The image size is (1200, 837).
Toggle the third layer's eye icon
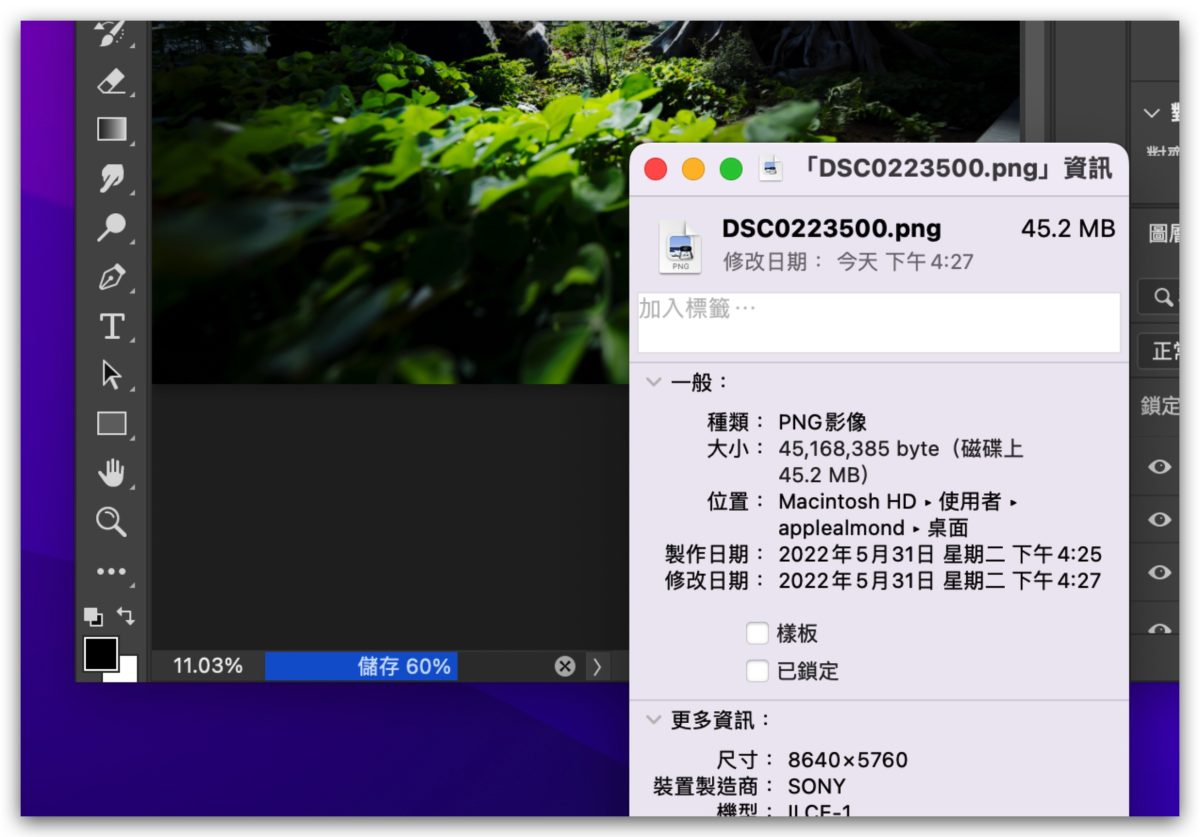(x=1159, y=571)
